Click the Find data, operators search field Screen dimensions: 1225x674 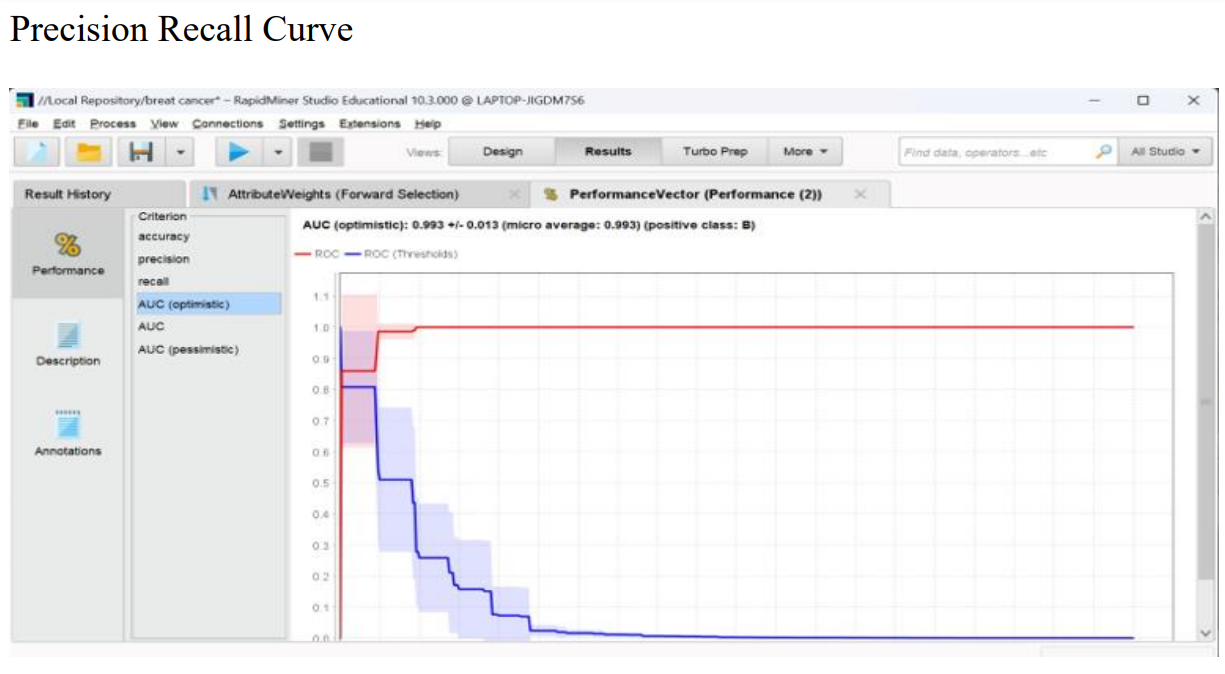(995, 152)
